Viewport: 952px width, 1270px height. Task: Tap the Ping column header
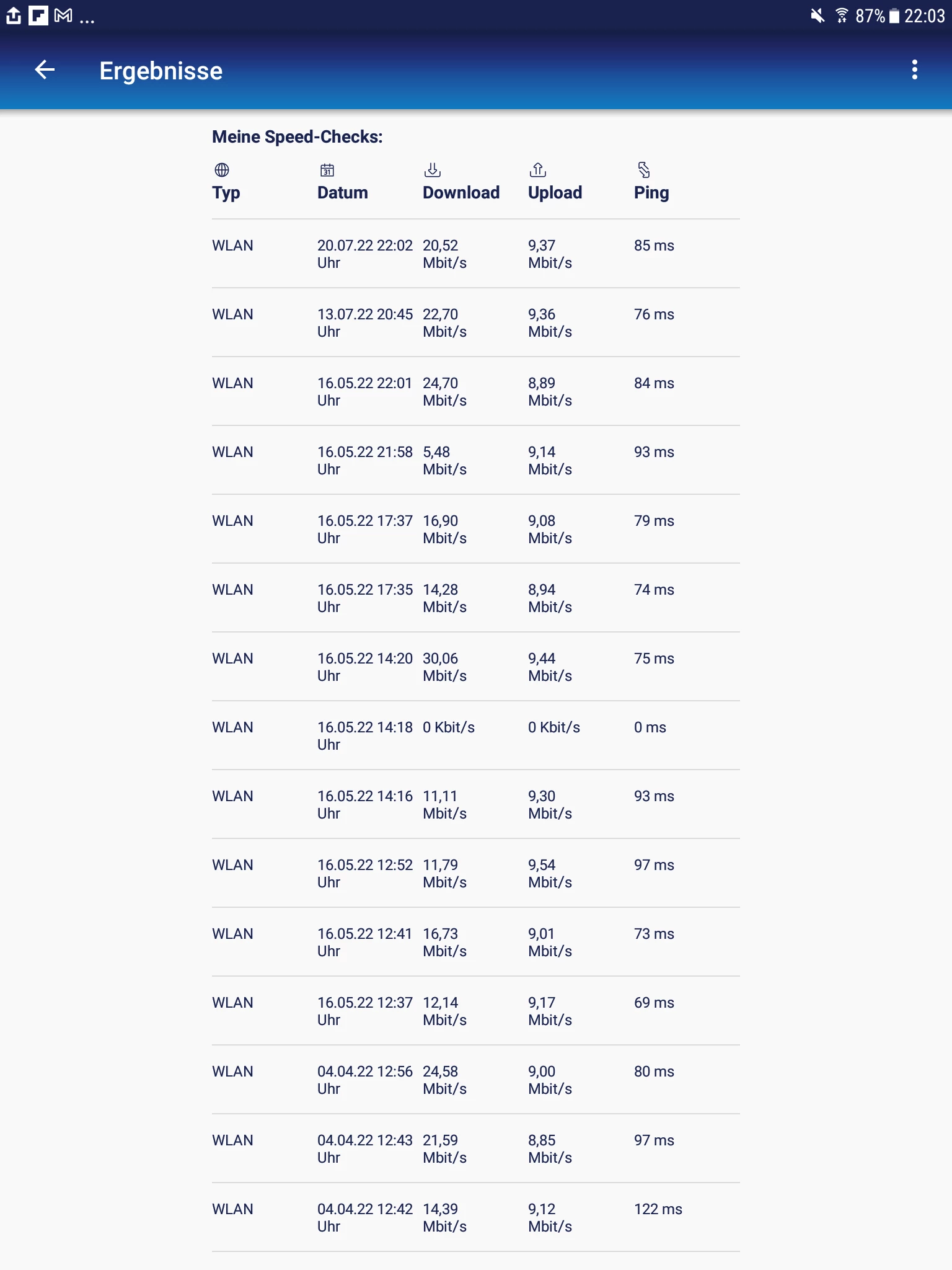651,193
